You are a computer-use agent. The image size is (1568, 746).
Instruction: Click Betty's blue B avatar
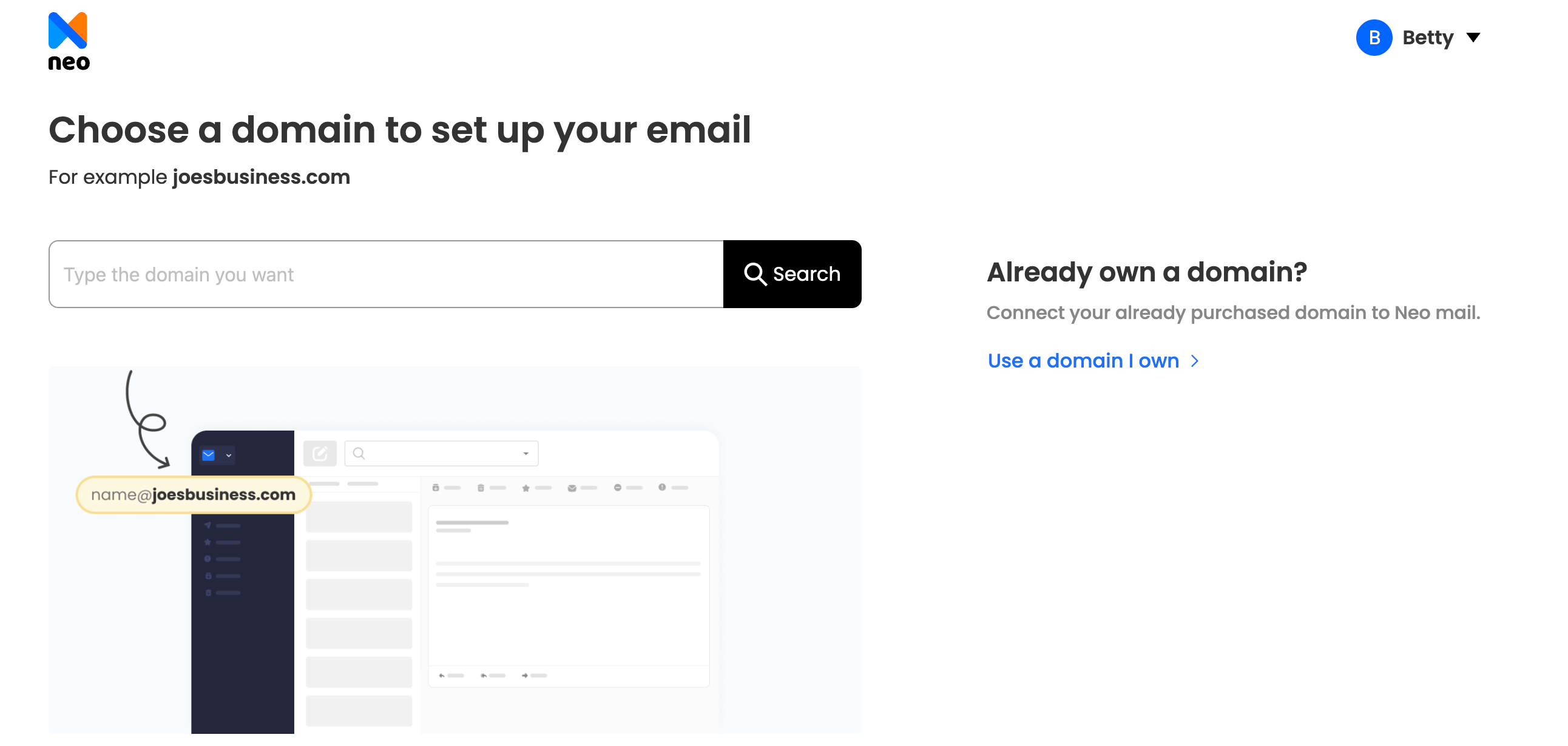[1374, 38]
